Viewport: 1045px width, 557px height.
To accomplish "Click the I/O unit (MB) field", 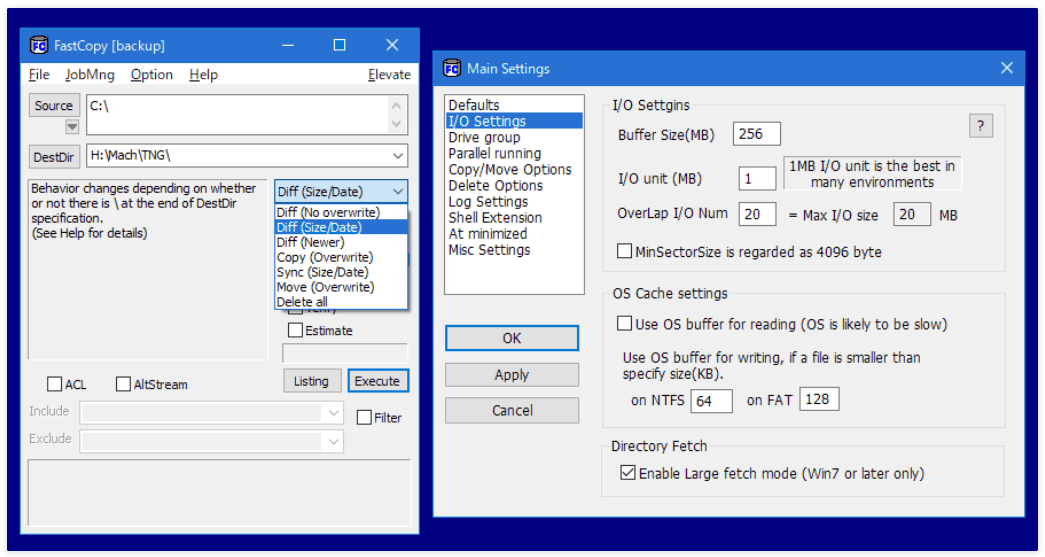I will 757,179.
